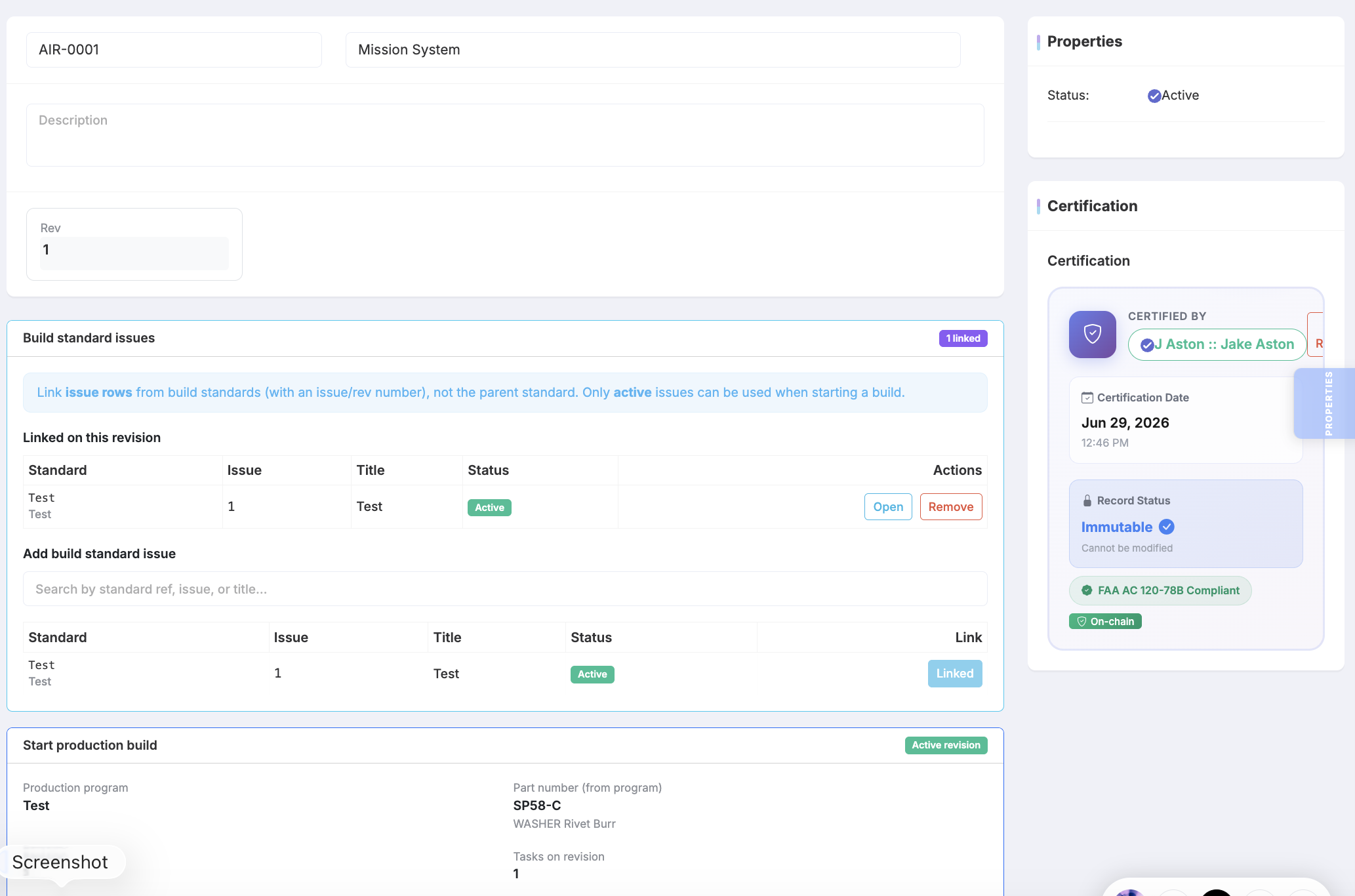Click the Active revision badge
This screenshot has width=1355, height=896.
[946, 745]
